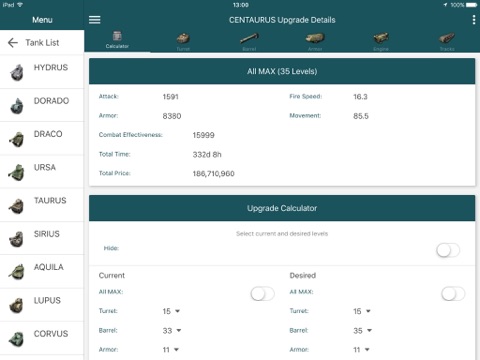
Task: Click the All MAX (35 Levels) header
Action: pos(282,71)
